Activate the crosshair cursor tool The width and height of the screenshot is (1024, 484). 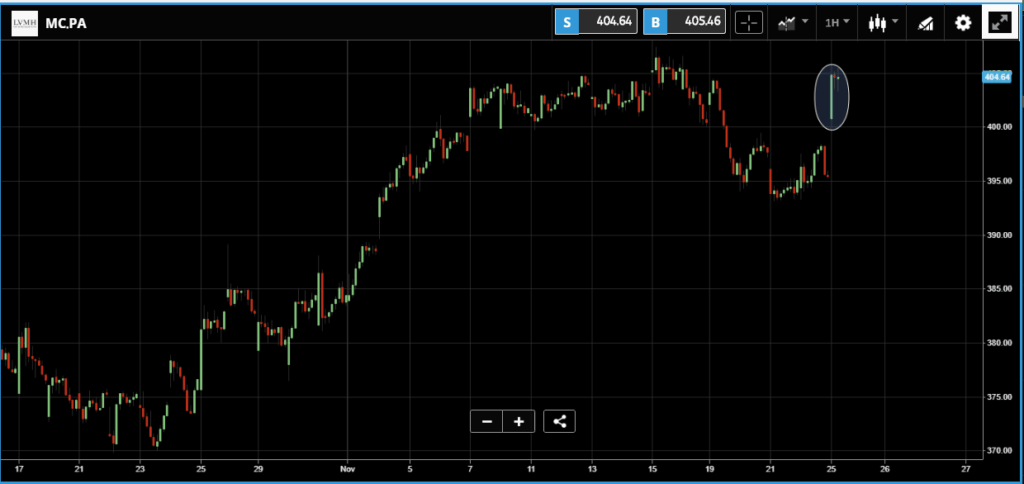(749, 22)
